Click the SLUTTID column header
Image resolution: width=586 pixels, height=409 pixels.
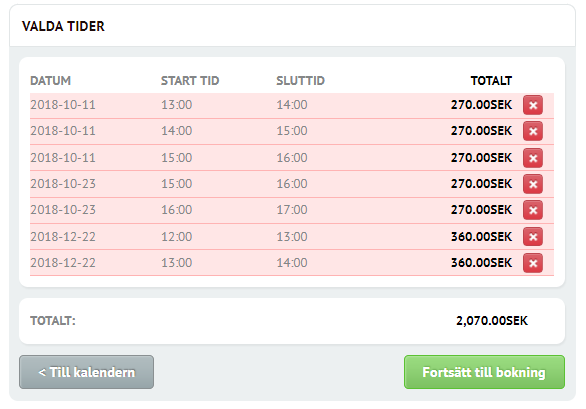pyautogui.click(x=300, y=81)
